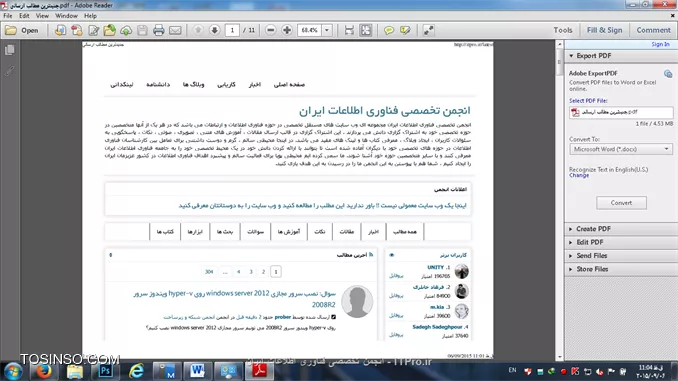This screenshot has height=381, width=678.
Task: Add a sticky note comment
Action: (x=389, y=30)
